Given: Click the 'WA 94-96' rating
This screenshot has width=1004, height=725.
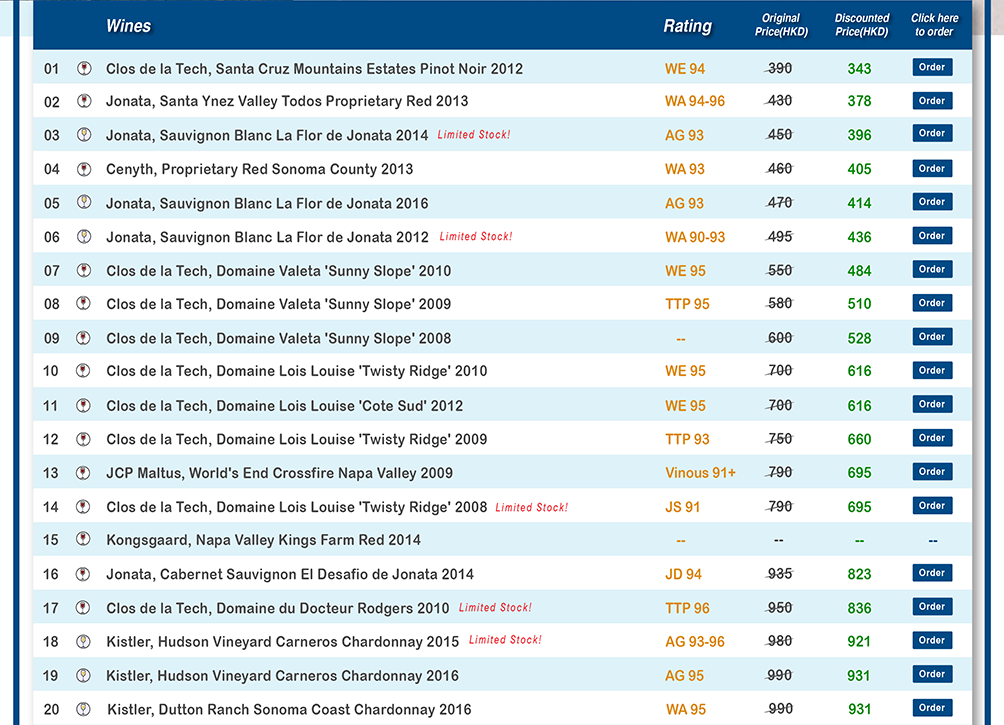Looking at the screenshot, I should 695,101.
